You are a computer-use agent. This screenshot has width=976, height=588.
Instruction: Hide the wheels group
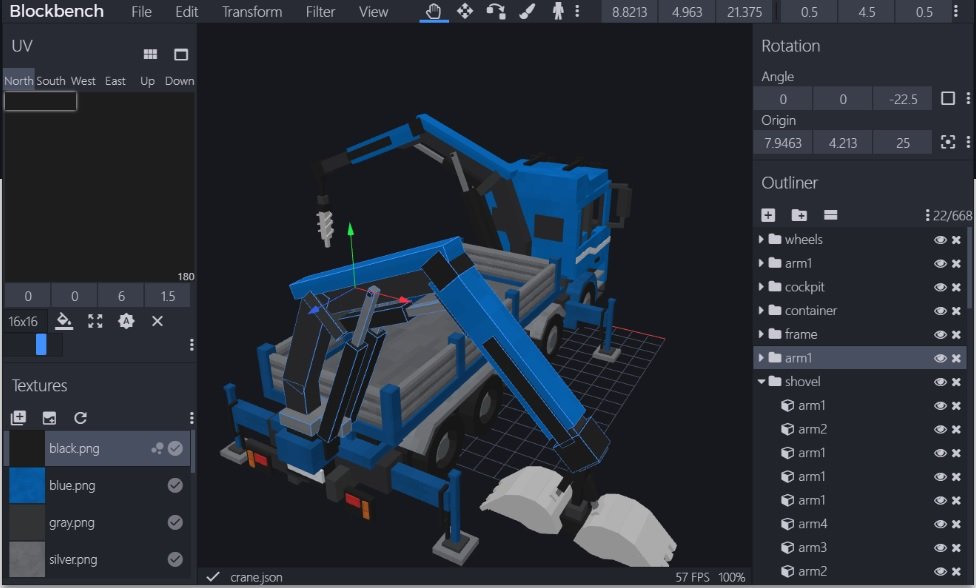(939, 239)
